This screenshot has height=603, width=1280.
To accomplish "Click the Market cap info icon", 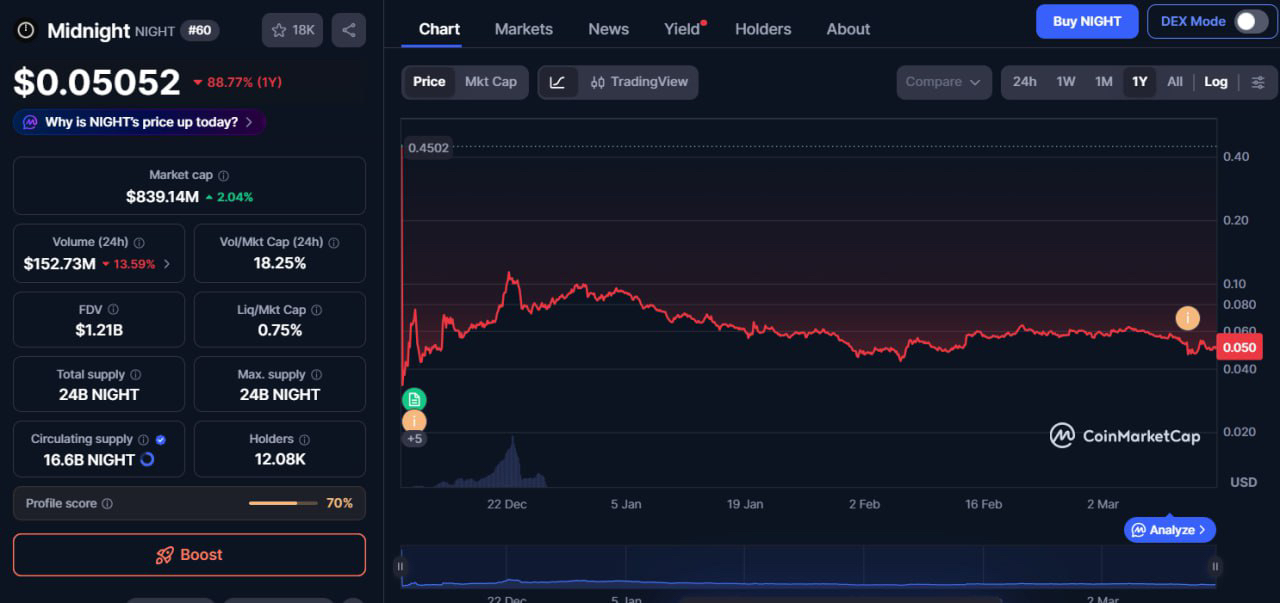I will pyautogui.click(x=223, y=175).
